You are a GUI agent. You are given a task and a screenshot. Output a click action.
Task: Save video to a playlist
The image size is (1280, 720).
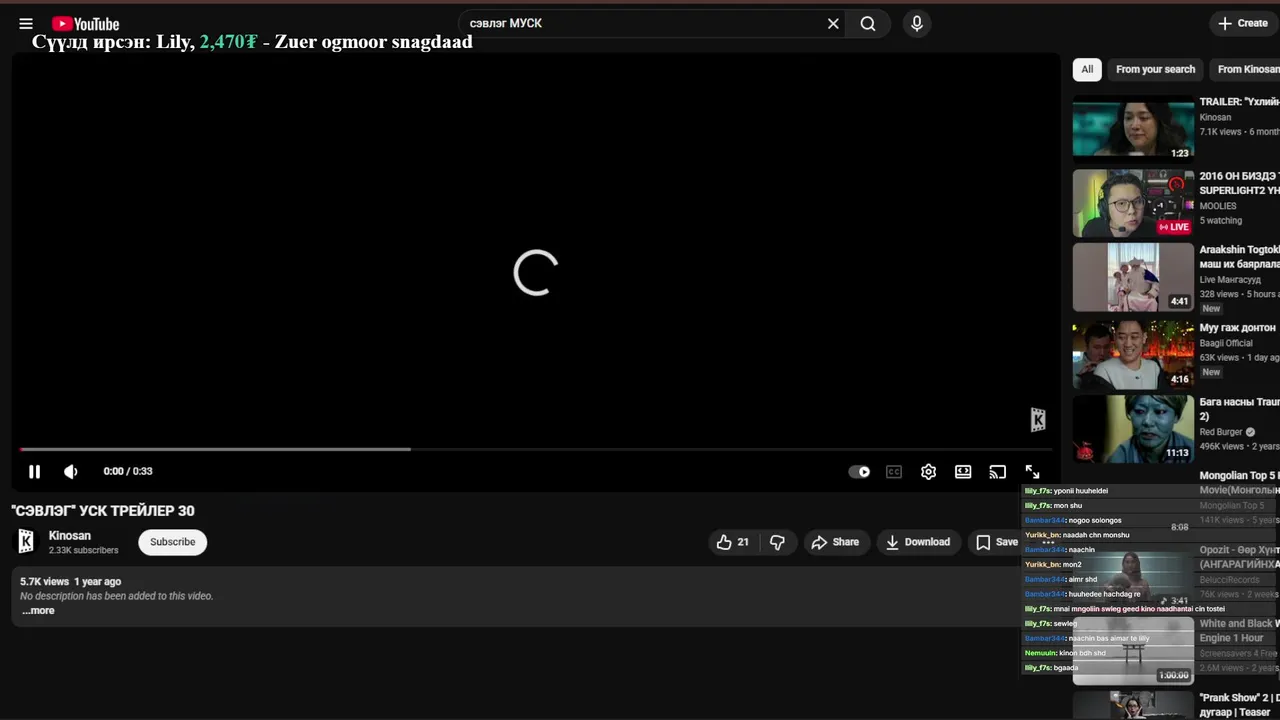click(x=996, y=542)
